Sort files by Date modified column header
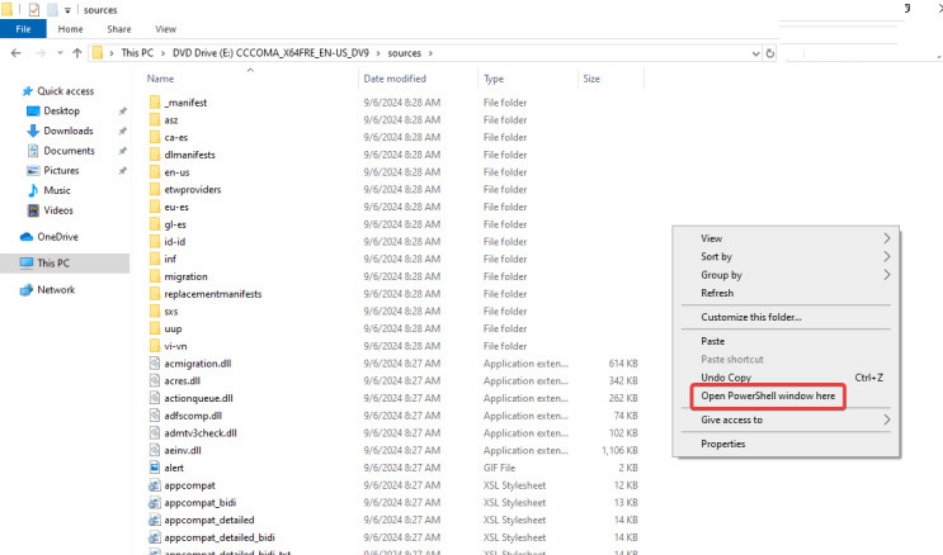Screen dimensions: 943x555 point(394,79)
